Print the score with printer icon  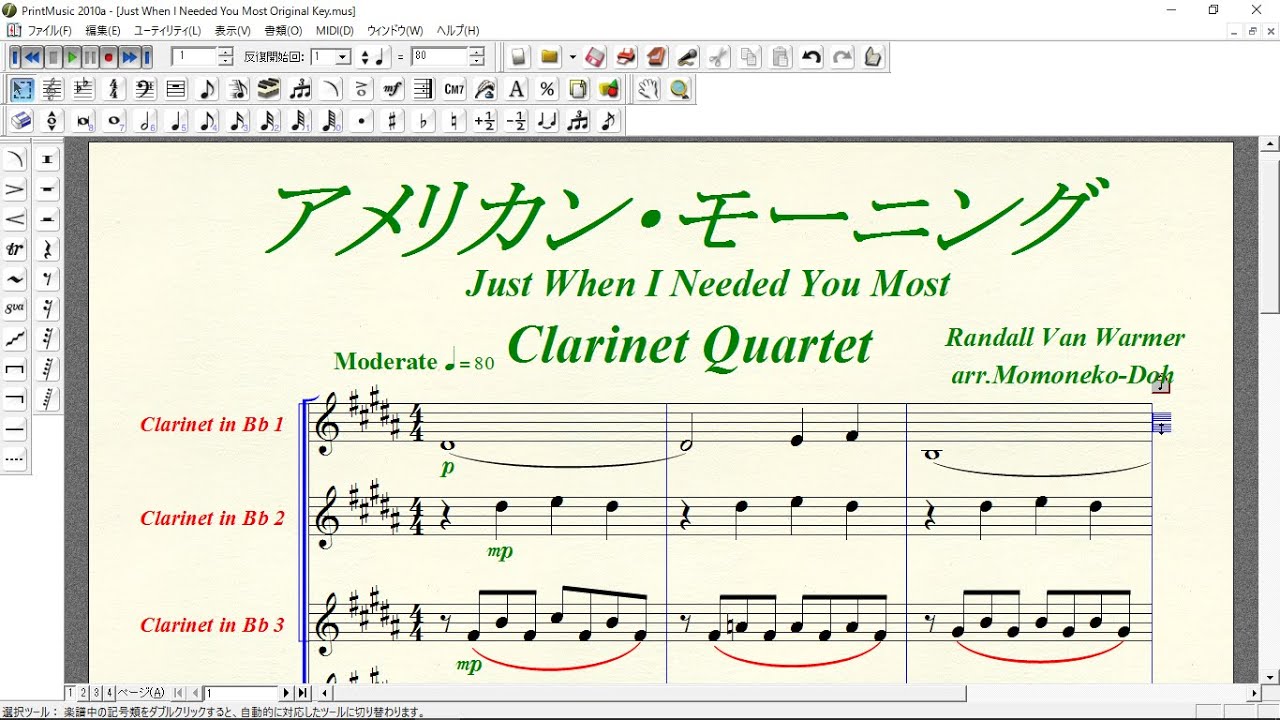tap(626, 57)
